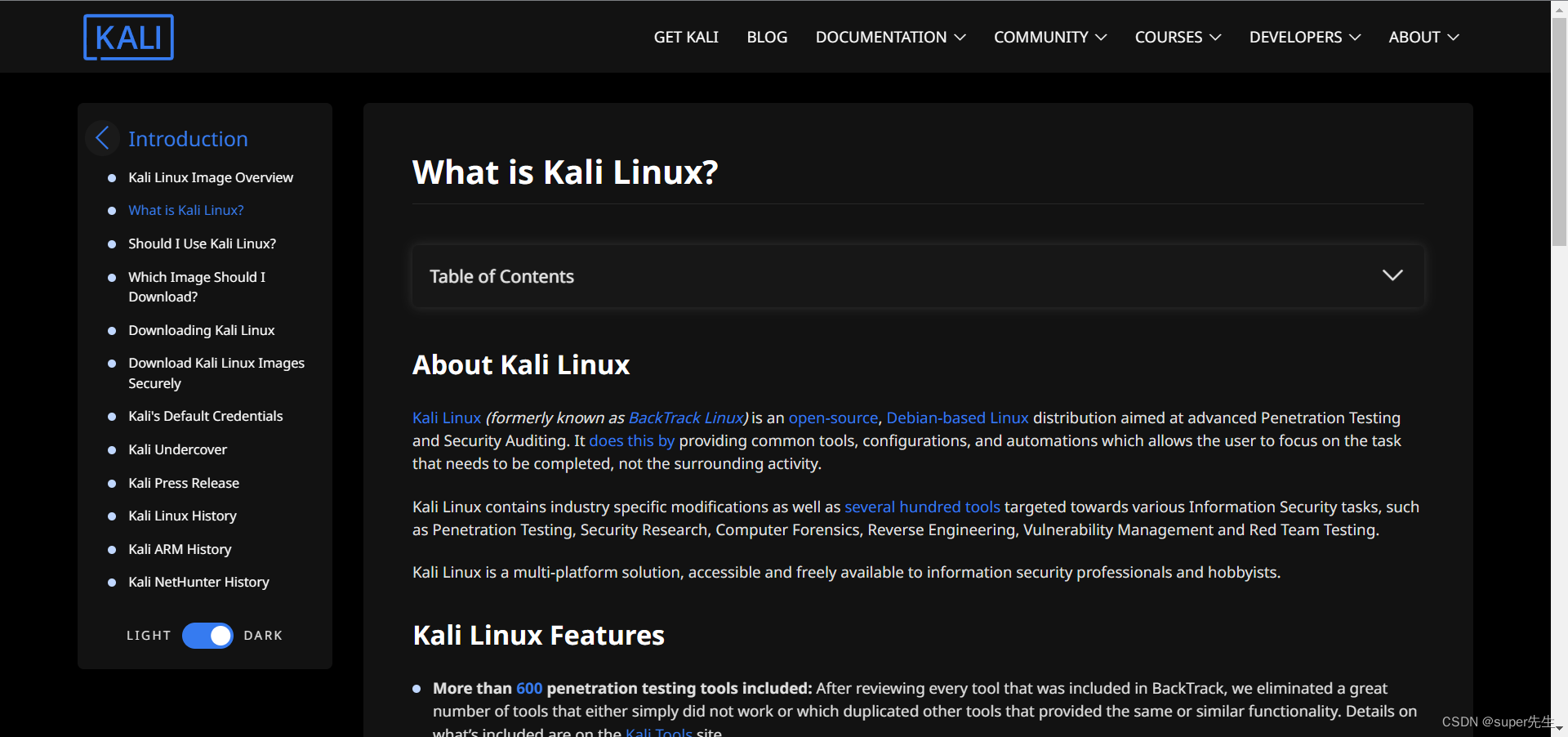1568x737 pixels.
Task: Open the About dropdown menu
Action: point(1423,37)
